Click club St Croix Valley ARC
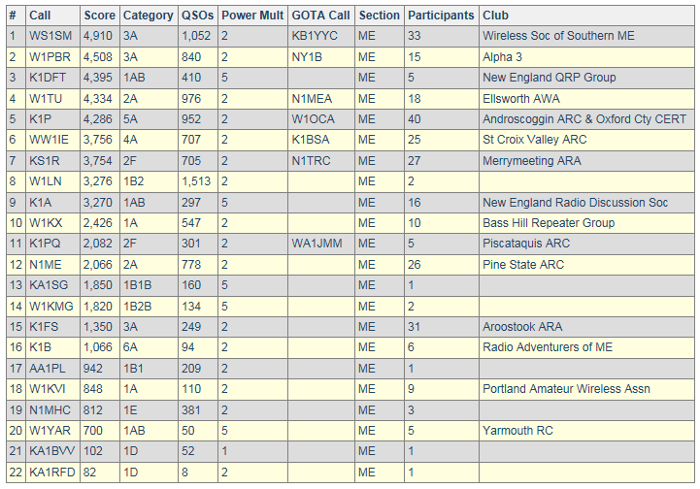This screenshot has width=700, height=489. point(534,140)
